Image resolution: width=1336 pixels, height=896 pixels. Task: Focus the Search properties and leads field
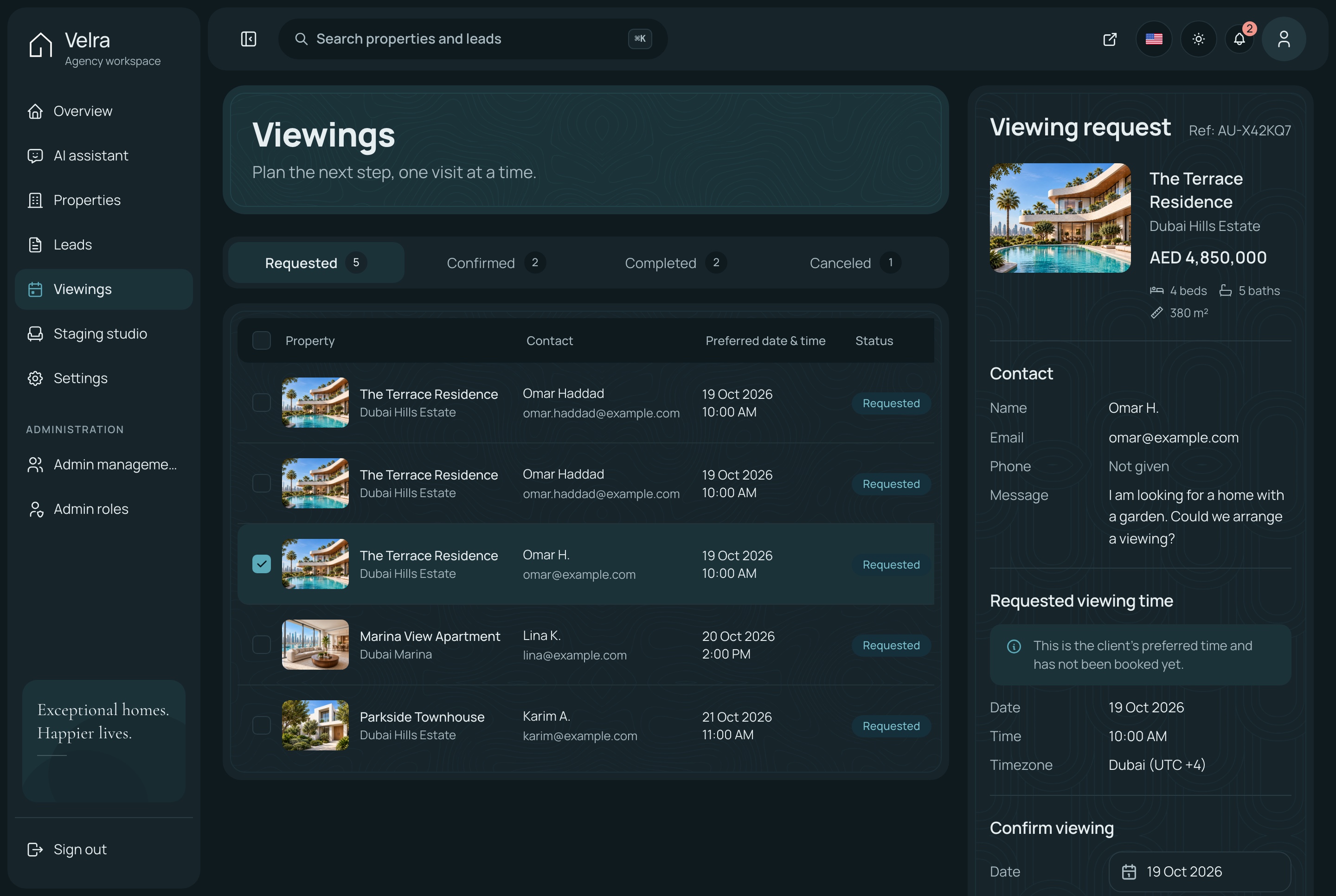473,39
